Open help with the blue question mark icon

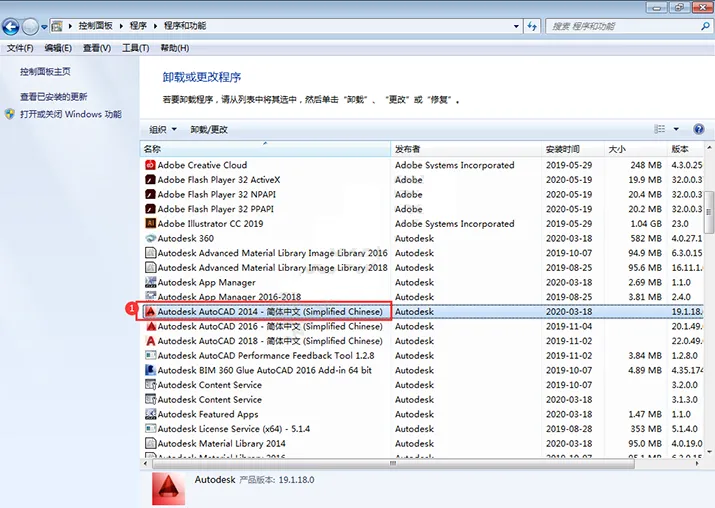coord(698,129)
